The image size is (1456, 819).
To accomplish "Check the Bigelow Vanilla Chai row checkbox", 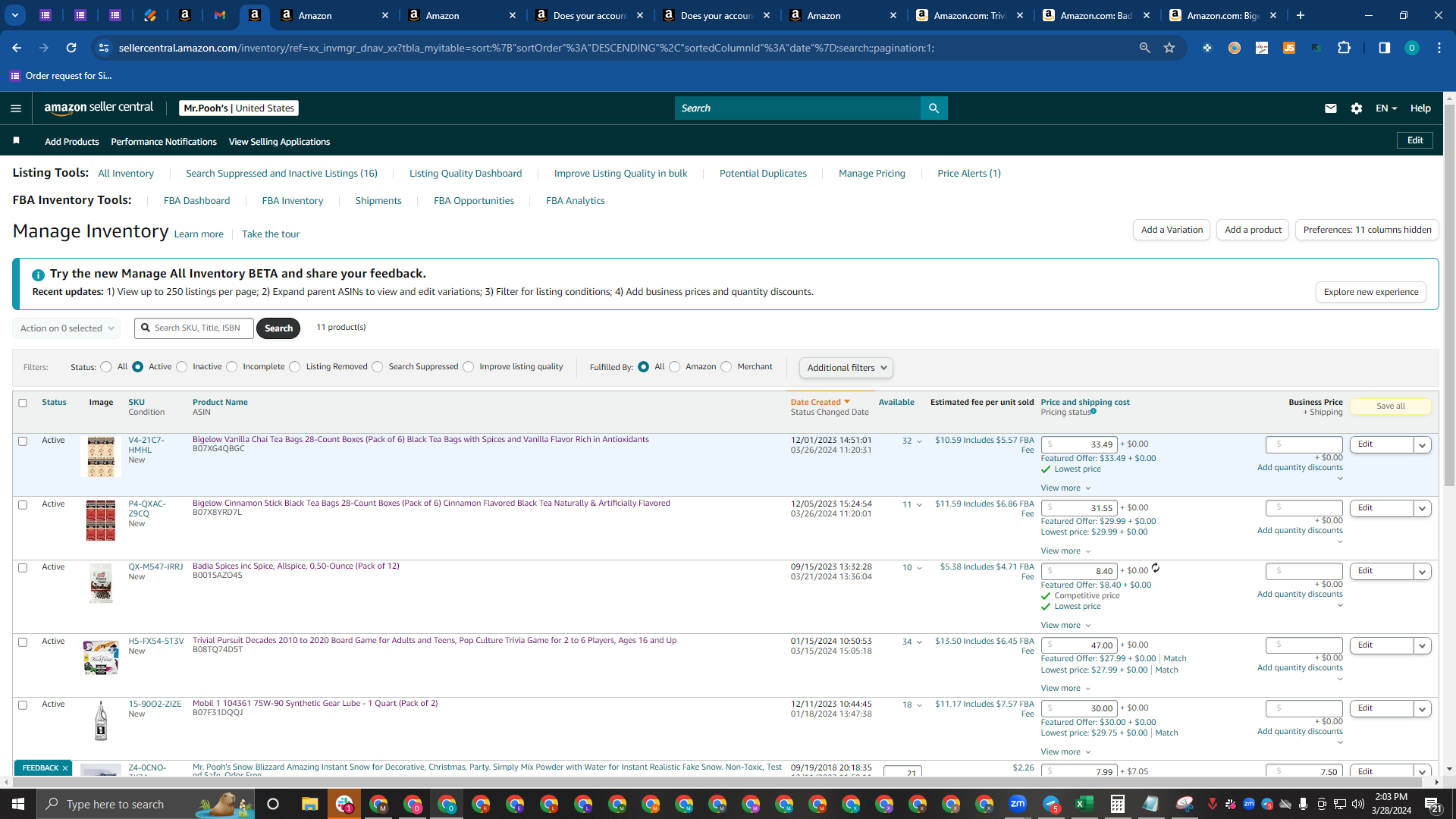I will pos(23,441).
